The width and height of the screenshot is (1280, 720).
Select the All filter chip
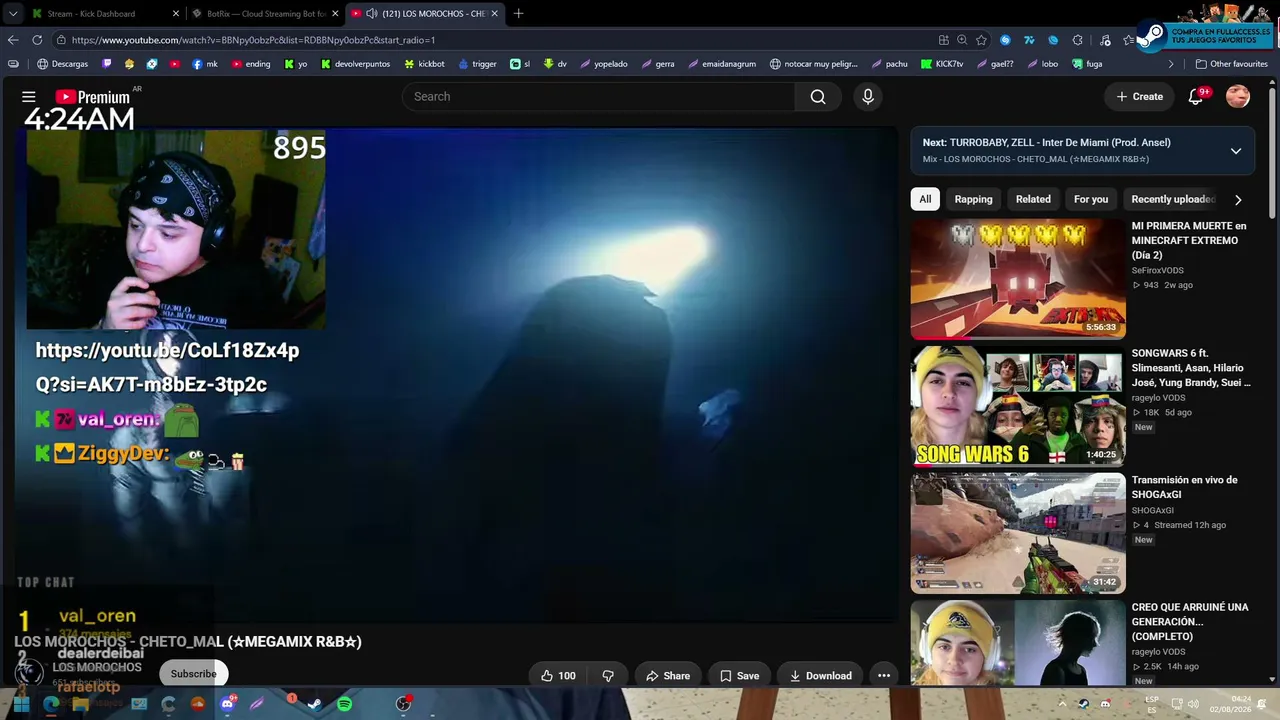click(x=925, y=199)
